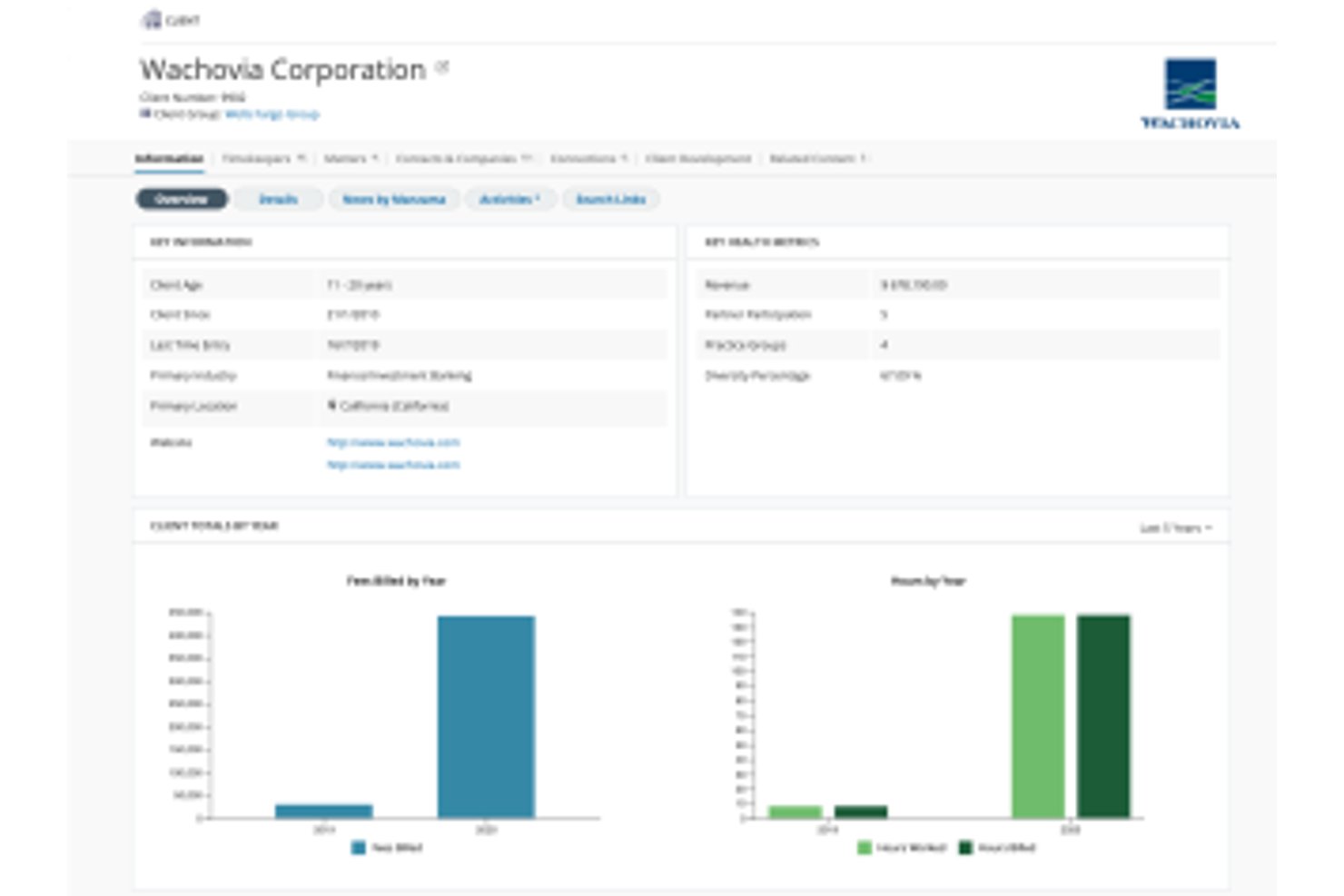The image size is (1344, 896).
Task: Click the Wachovia Corporation title
Action: pos(282,70)
